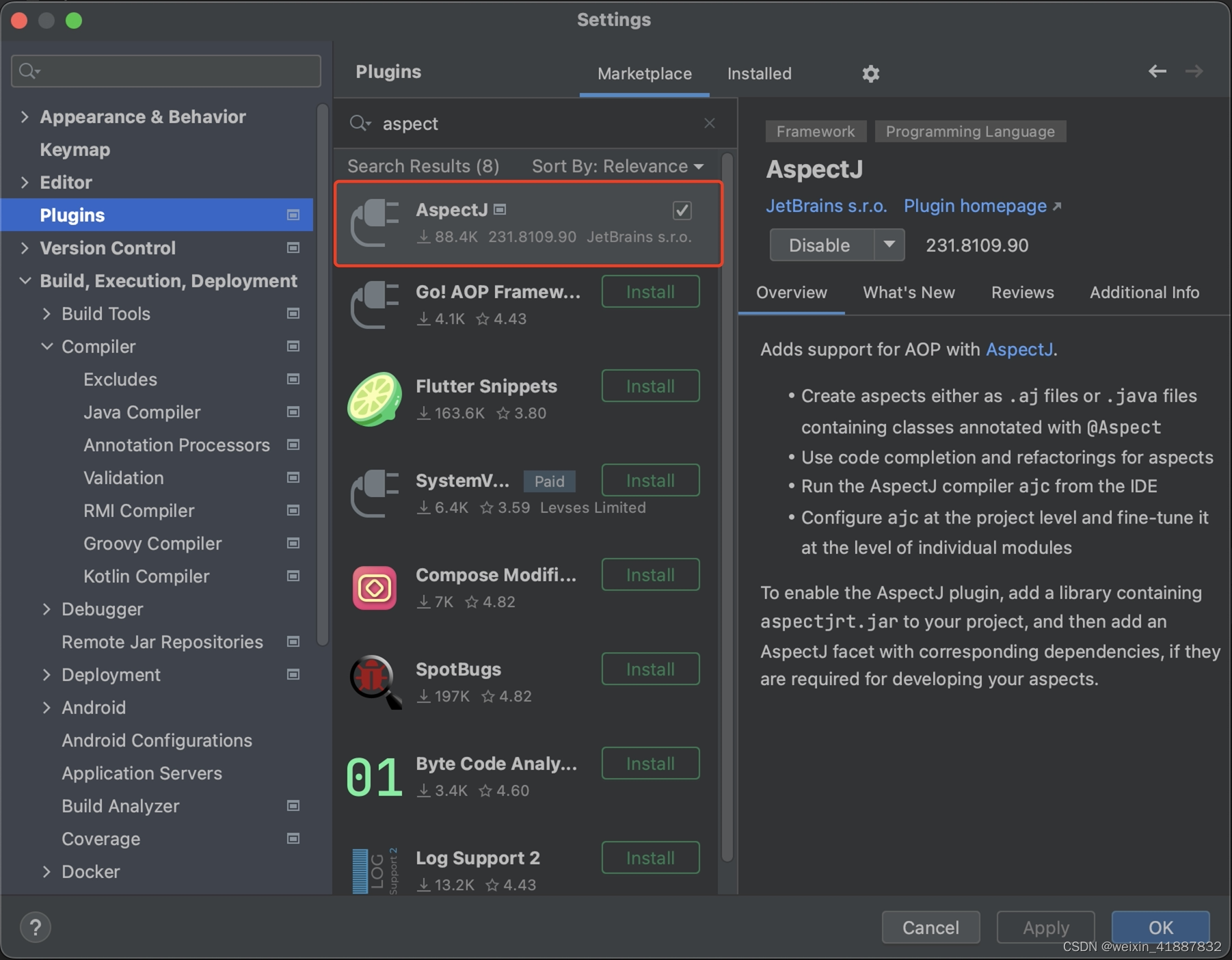
Task: Install the Go! AOP Framework plugin
Action: click(651, 292)
